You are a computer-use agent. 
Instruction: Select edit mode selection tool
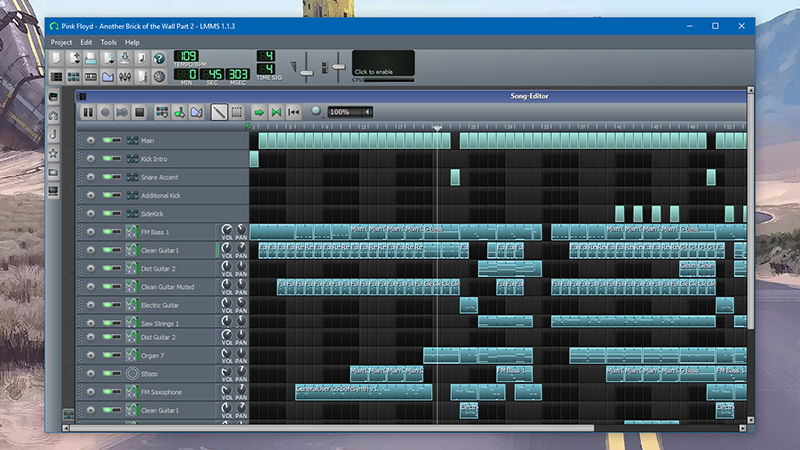pyautogui.click(x=236, y=112)
